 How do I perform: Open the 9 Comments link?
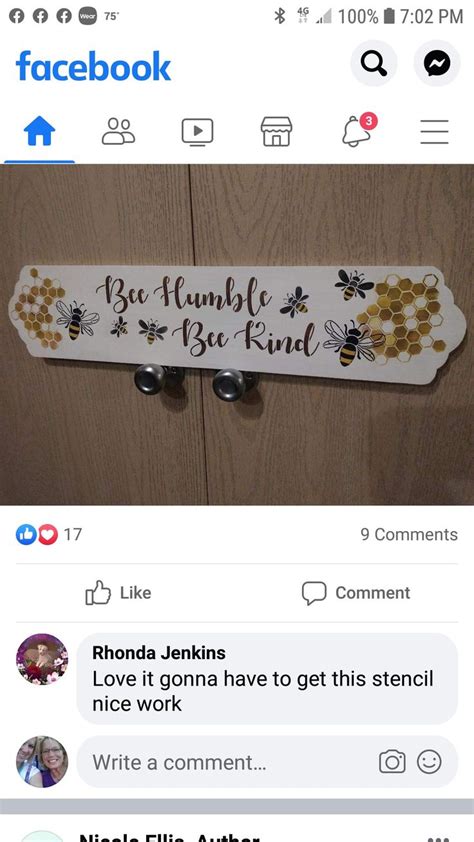409,534
